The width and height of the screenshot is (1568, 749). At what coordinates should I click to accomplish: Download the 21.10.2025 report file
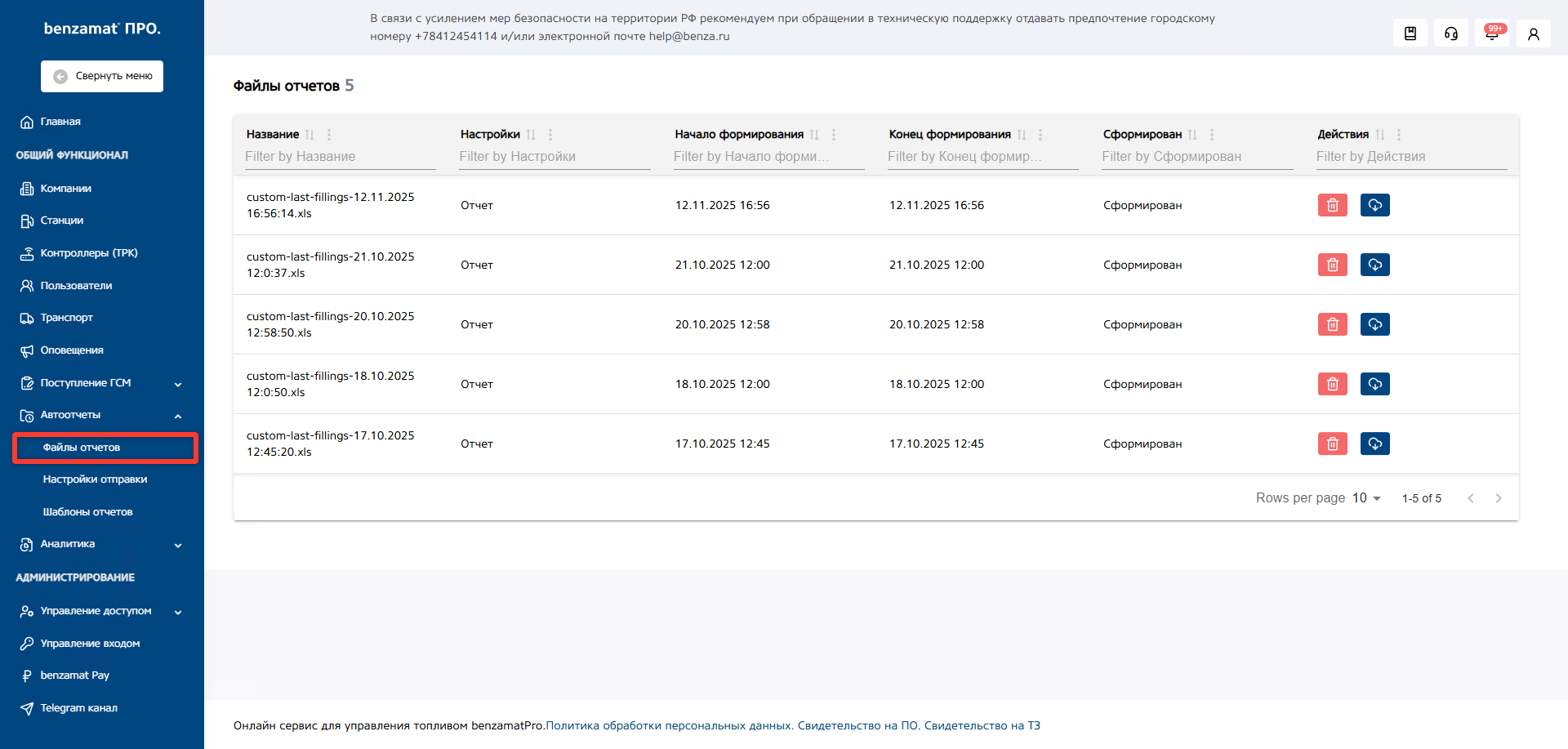pyautogui.click(x=1374, y=265)
